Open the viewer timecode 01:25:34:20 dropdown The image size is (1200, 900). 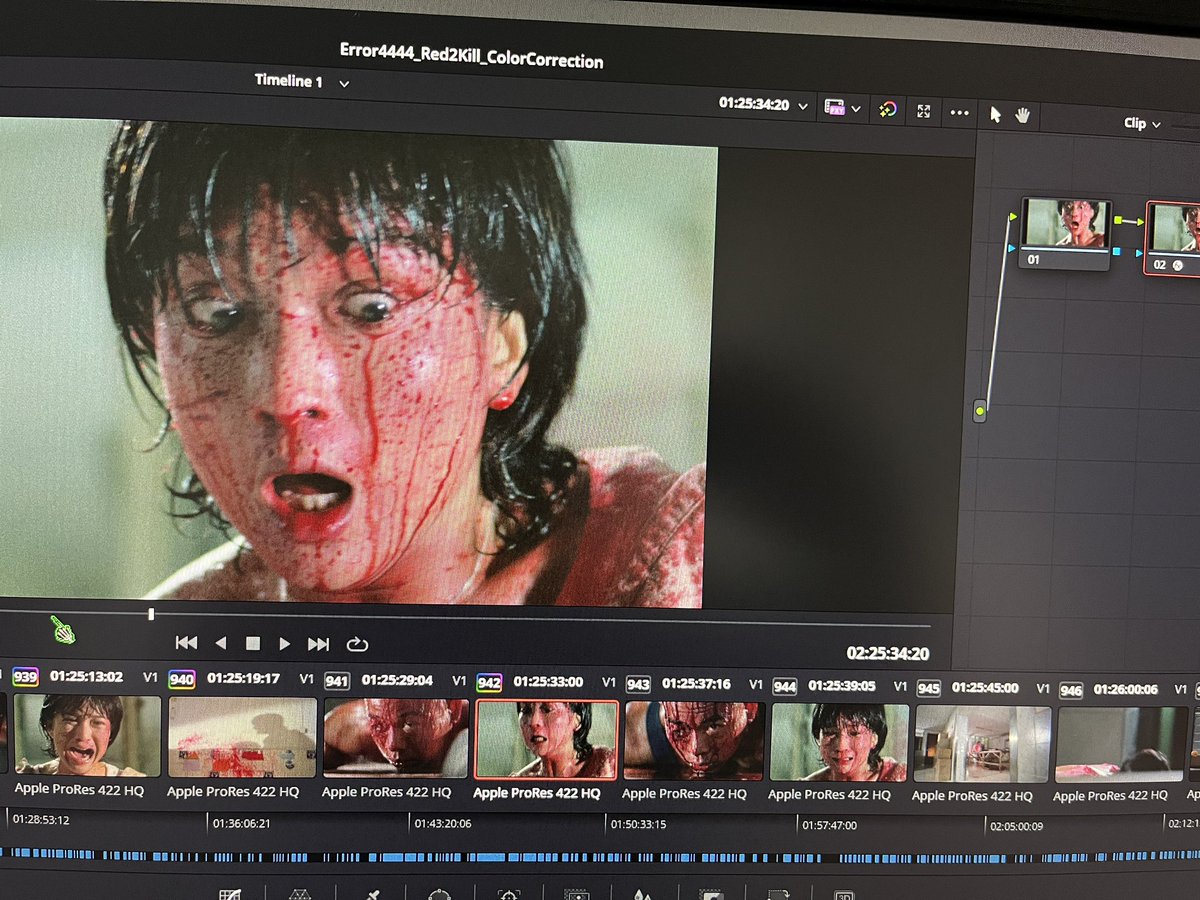763,105
